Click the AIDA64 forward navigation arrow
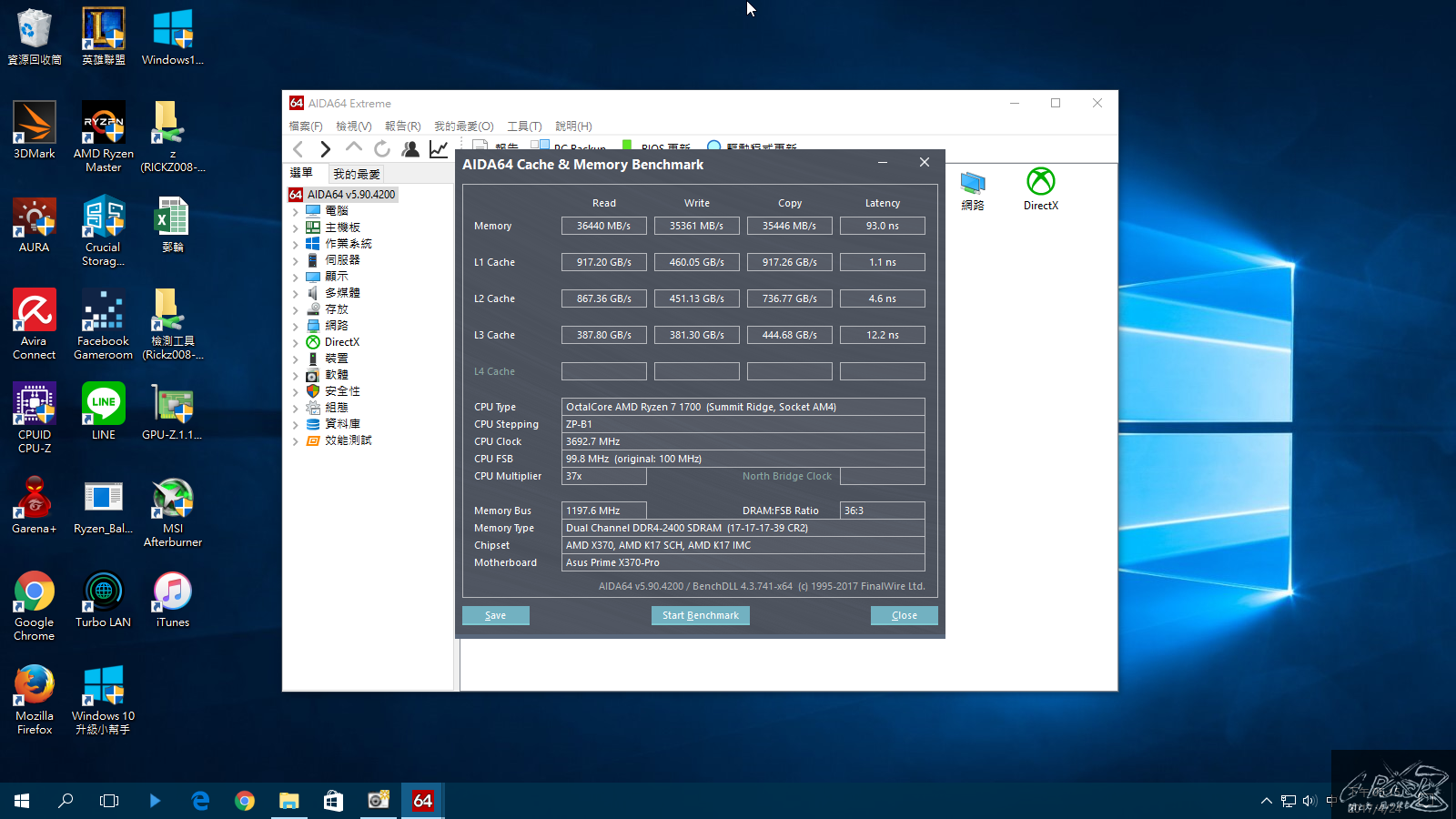 [x=325, y=149]
